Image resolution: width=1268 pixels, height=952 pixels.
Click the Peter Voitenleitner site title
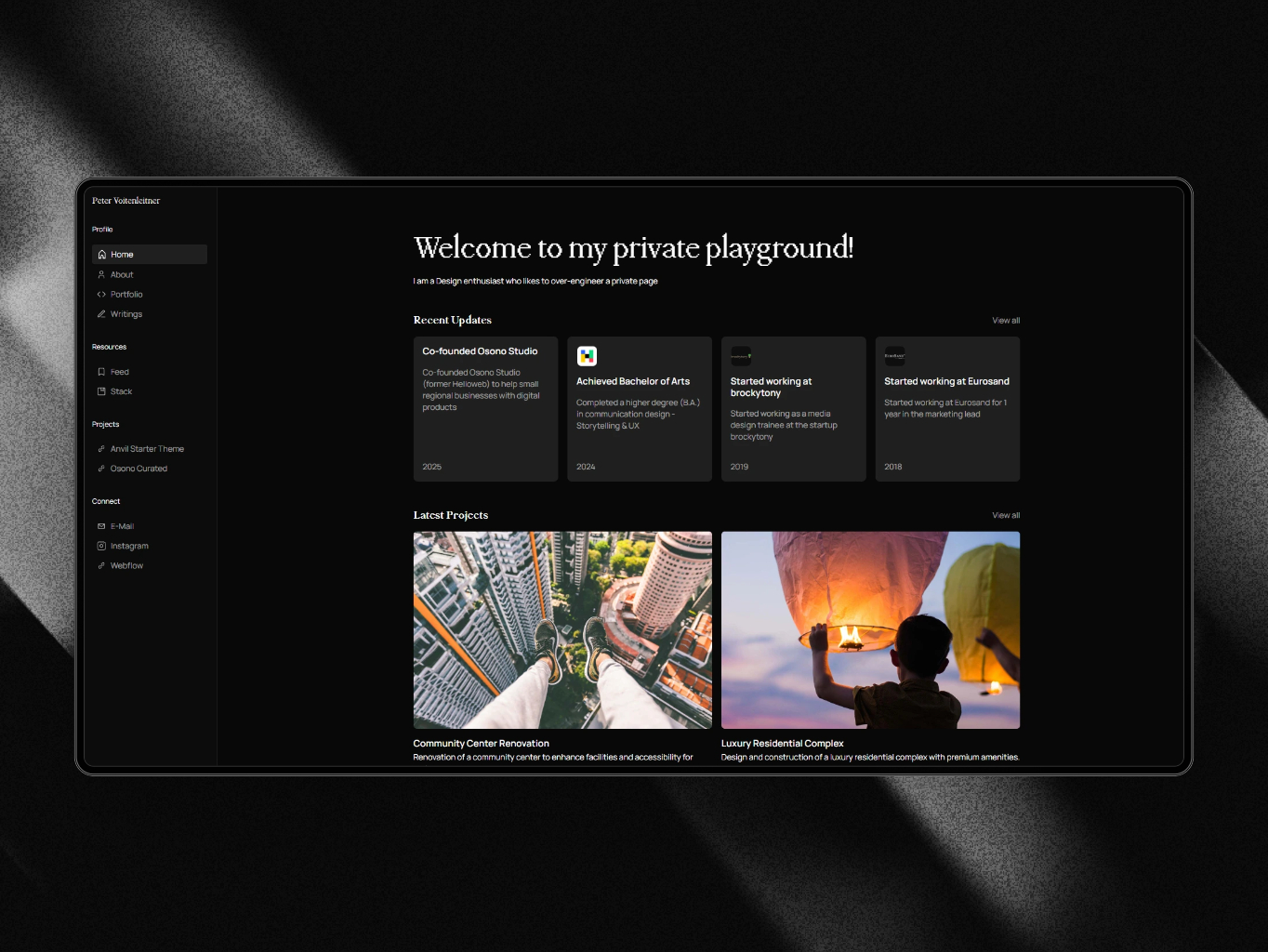125,201
